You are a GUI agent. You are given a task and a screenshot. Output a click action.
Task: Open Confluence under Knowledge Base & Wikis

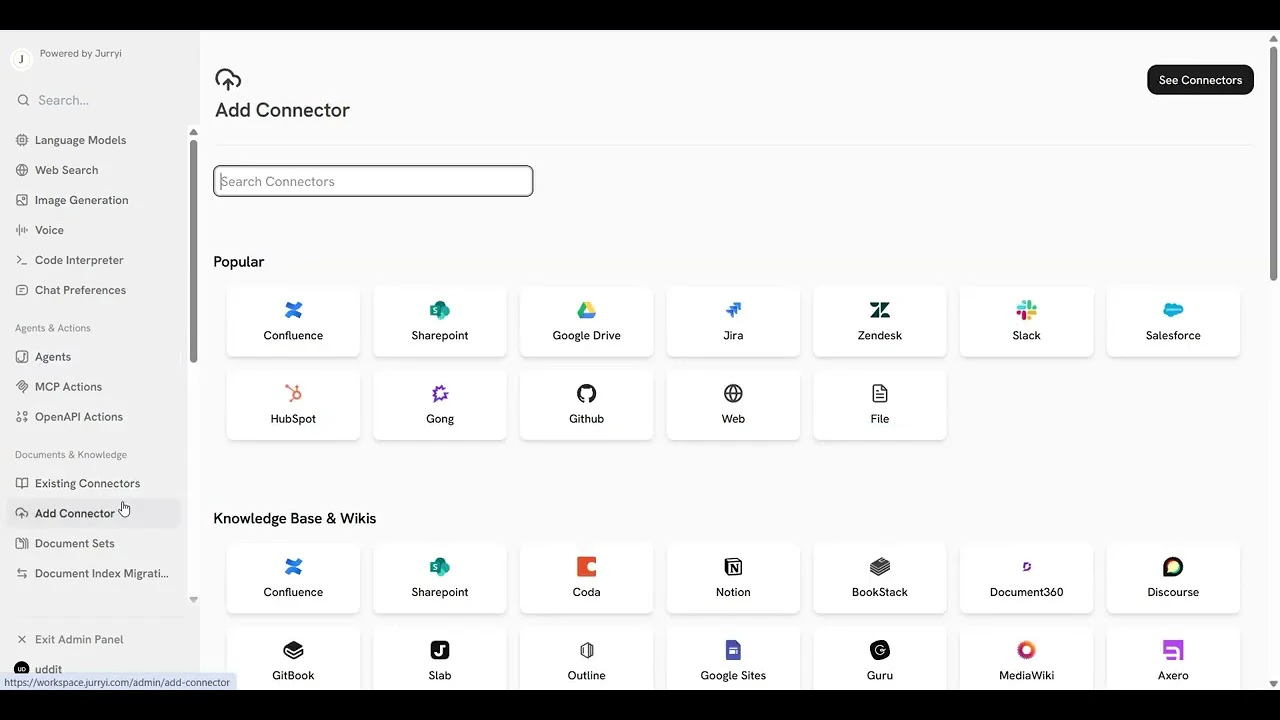coord(293,578)
